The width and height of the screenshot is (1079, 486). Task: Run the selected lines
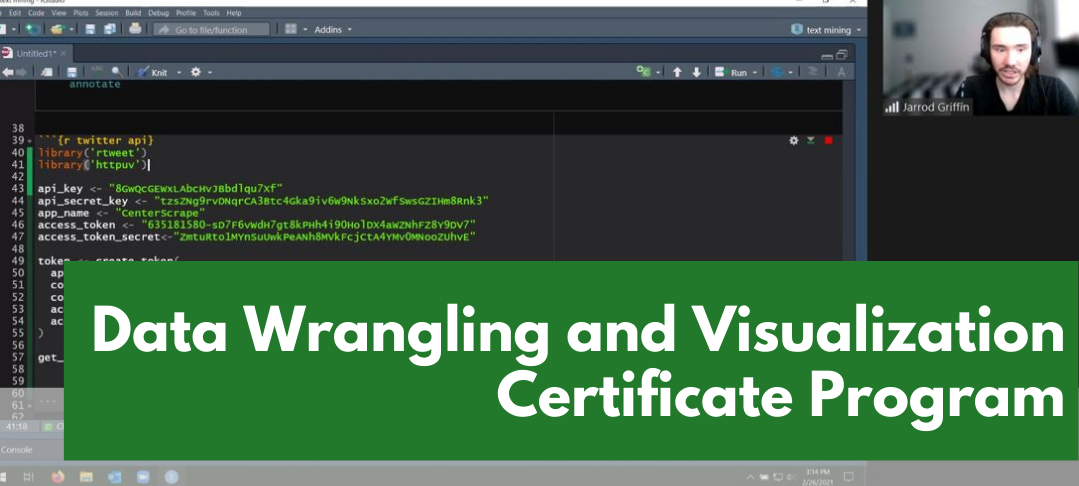tap(731, 72)
